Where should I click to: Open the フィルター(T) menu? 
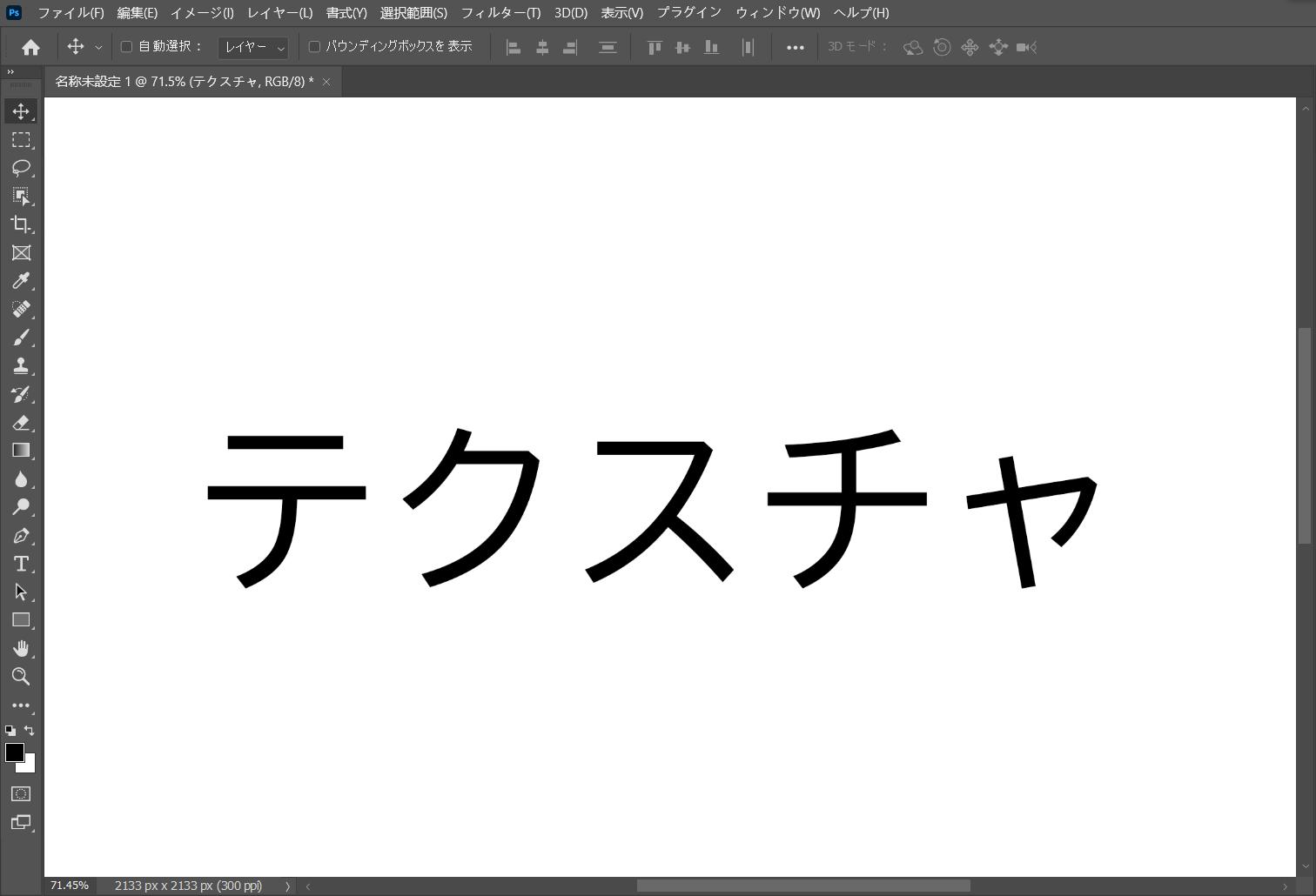(x=500, y=13)
